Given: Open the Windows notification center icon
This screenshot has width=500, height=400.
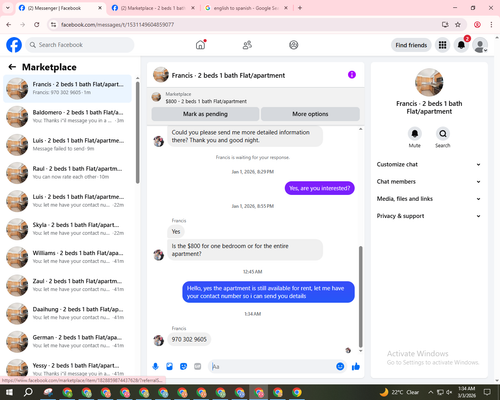Looking at the screenshot, I should (x=487, y=392).
